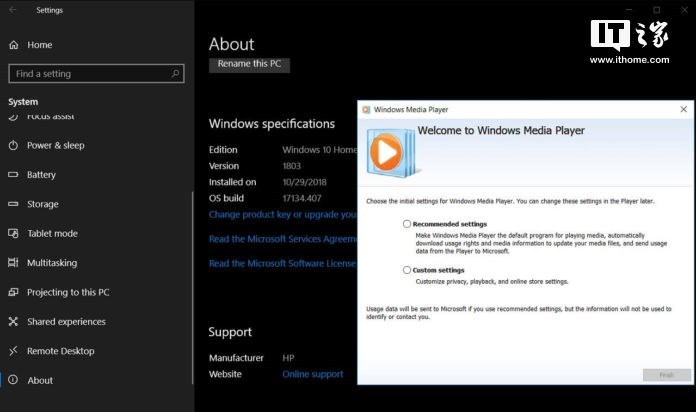Click OS build value 17134.407
Screen dimensions: 696x412
point(302,198)
